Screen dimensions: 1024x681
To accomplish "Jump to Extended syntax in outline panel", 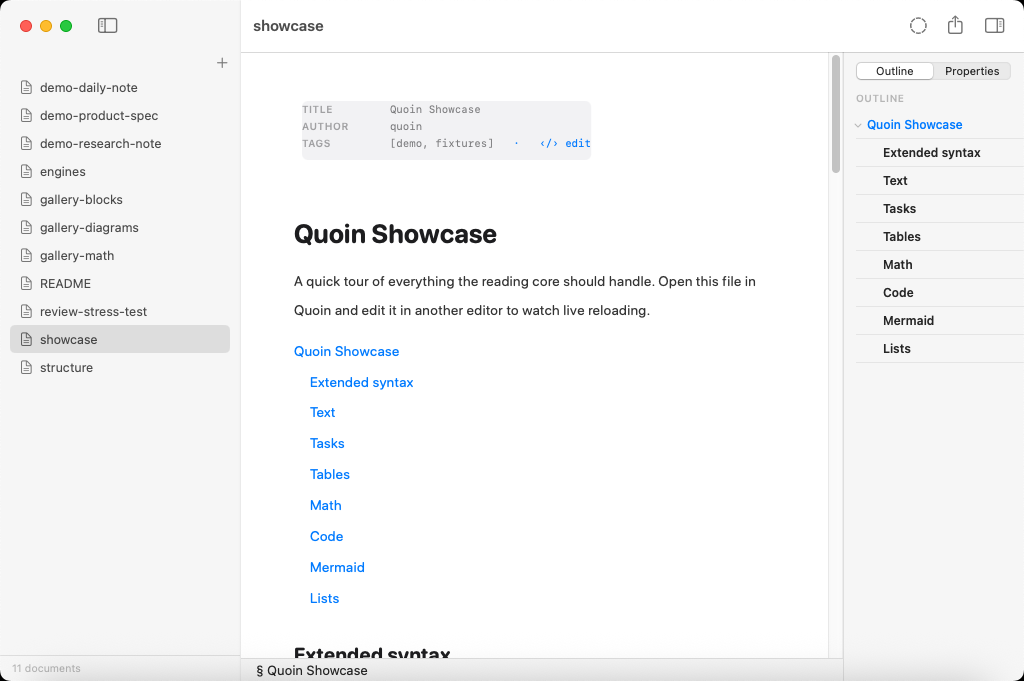I will (931, 153).
